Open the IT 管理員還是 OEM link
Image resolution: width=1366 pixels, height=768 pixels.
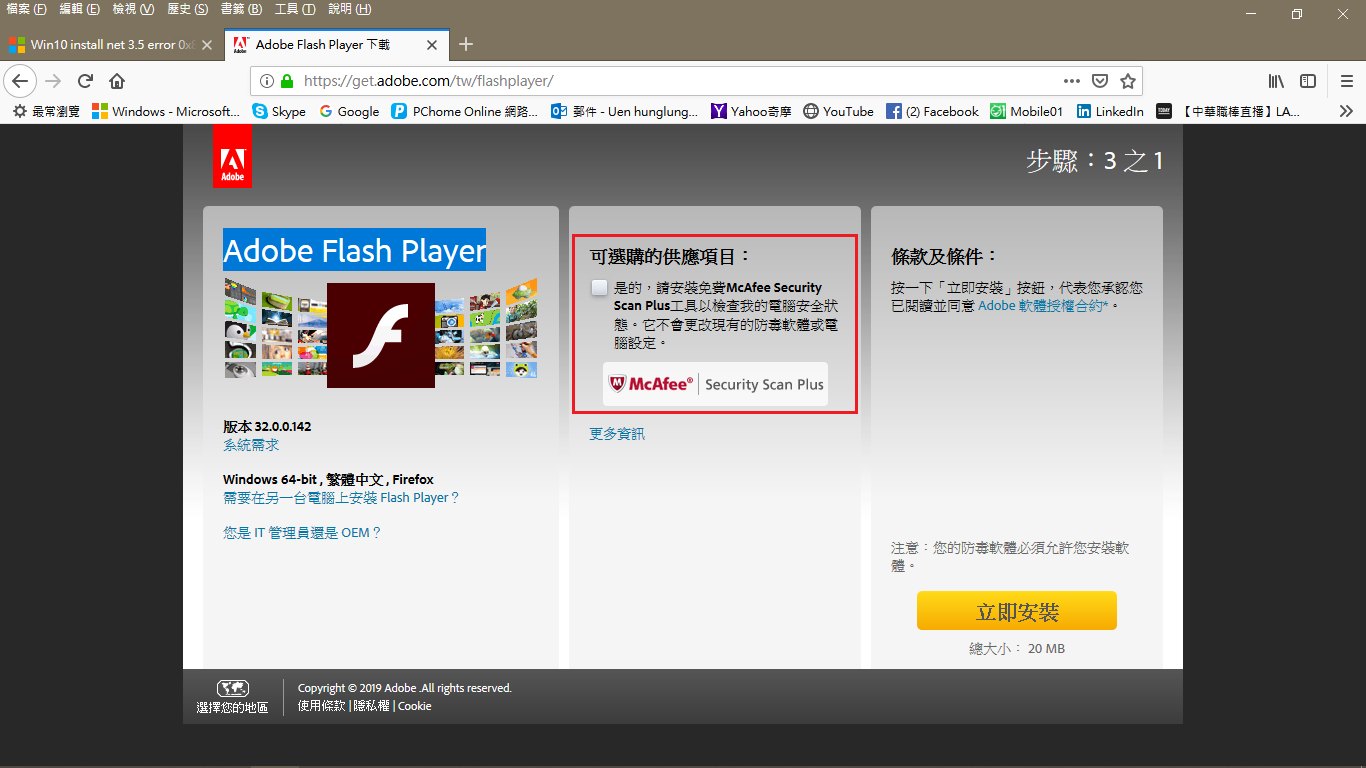(x=302, y=533)
